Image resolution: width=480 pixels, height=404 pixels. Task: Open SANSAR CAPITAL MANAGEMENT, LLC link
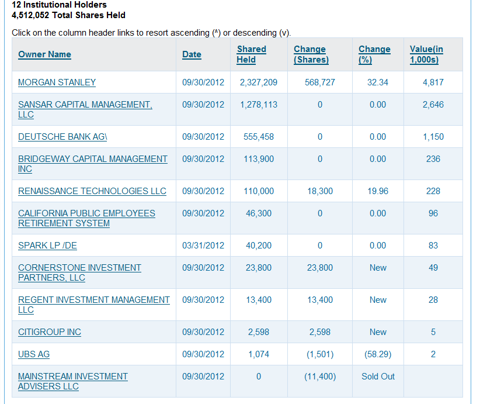85,110
